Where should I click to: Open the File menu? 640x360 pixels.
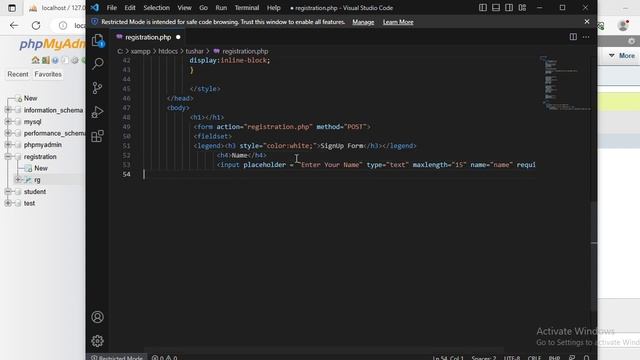click(111, 8)
